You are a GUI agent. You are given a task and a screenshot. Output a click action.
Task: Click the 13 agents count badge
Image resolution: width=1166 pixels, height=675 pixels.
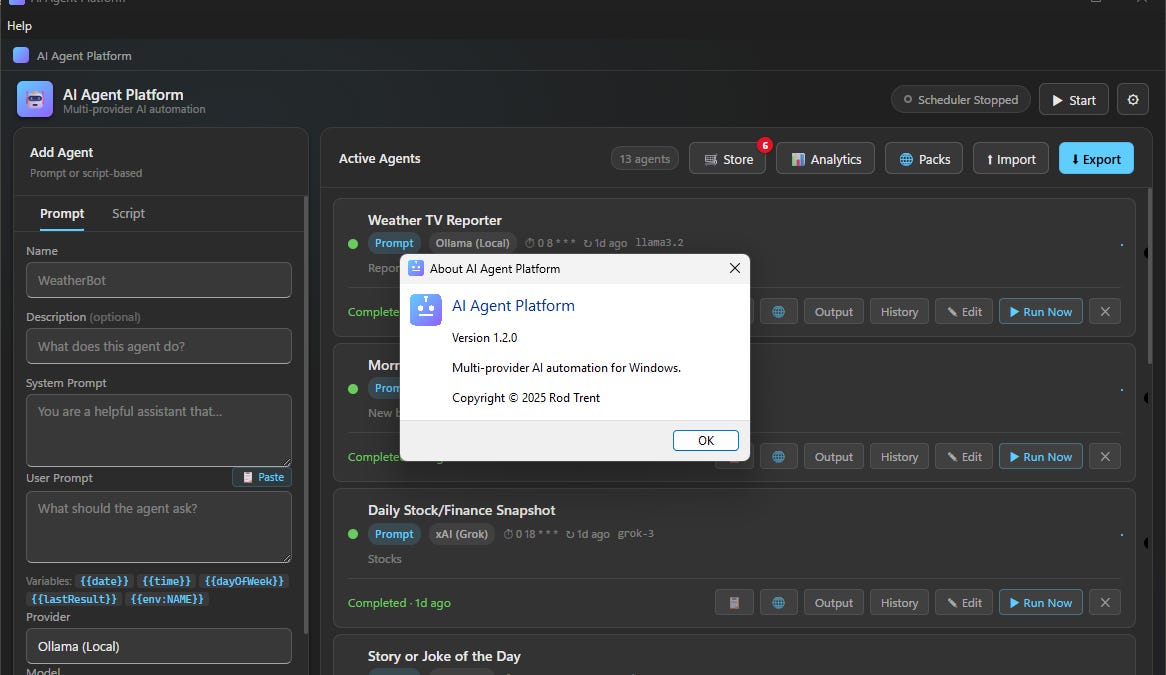[x=645, y=158]
